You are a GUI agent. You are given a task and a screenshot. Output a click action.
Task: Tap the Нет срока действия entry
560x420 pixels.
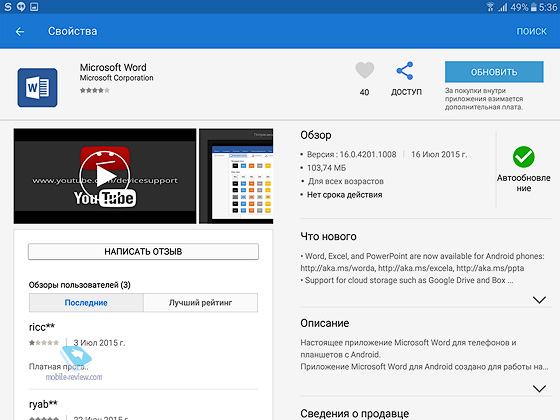345,195
